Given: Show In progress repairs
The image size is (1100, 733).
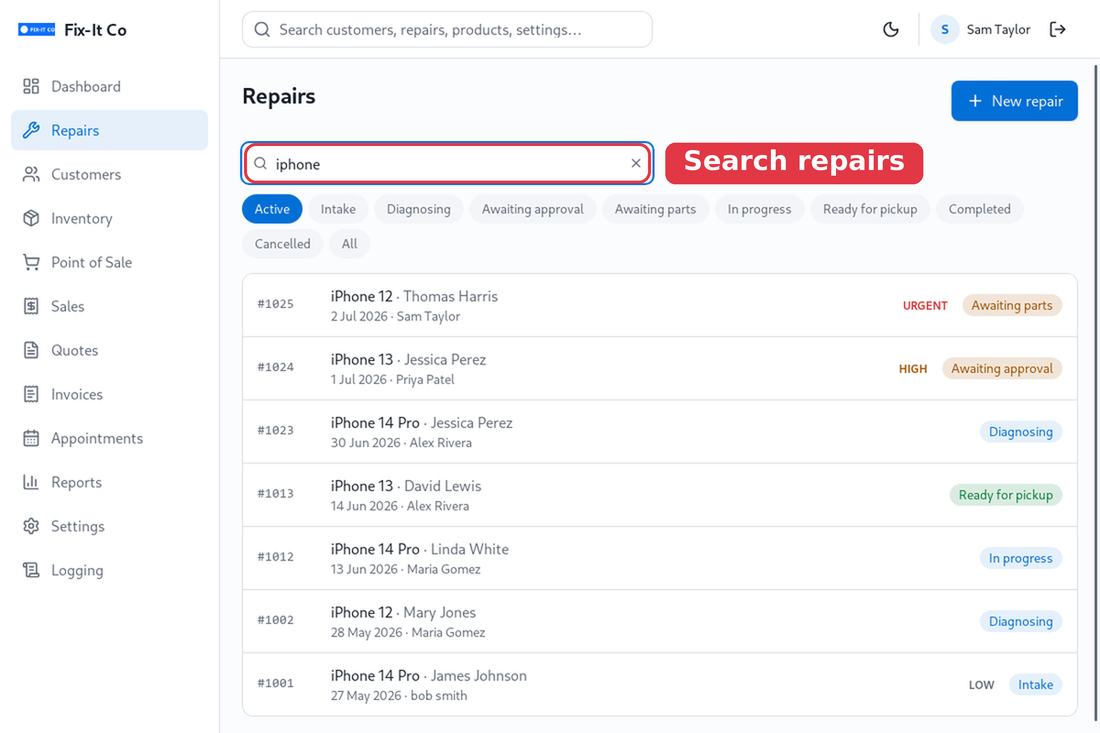Looking at the screenshot, I should (x=759, y=209).
